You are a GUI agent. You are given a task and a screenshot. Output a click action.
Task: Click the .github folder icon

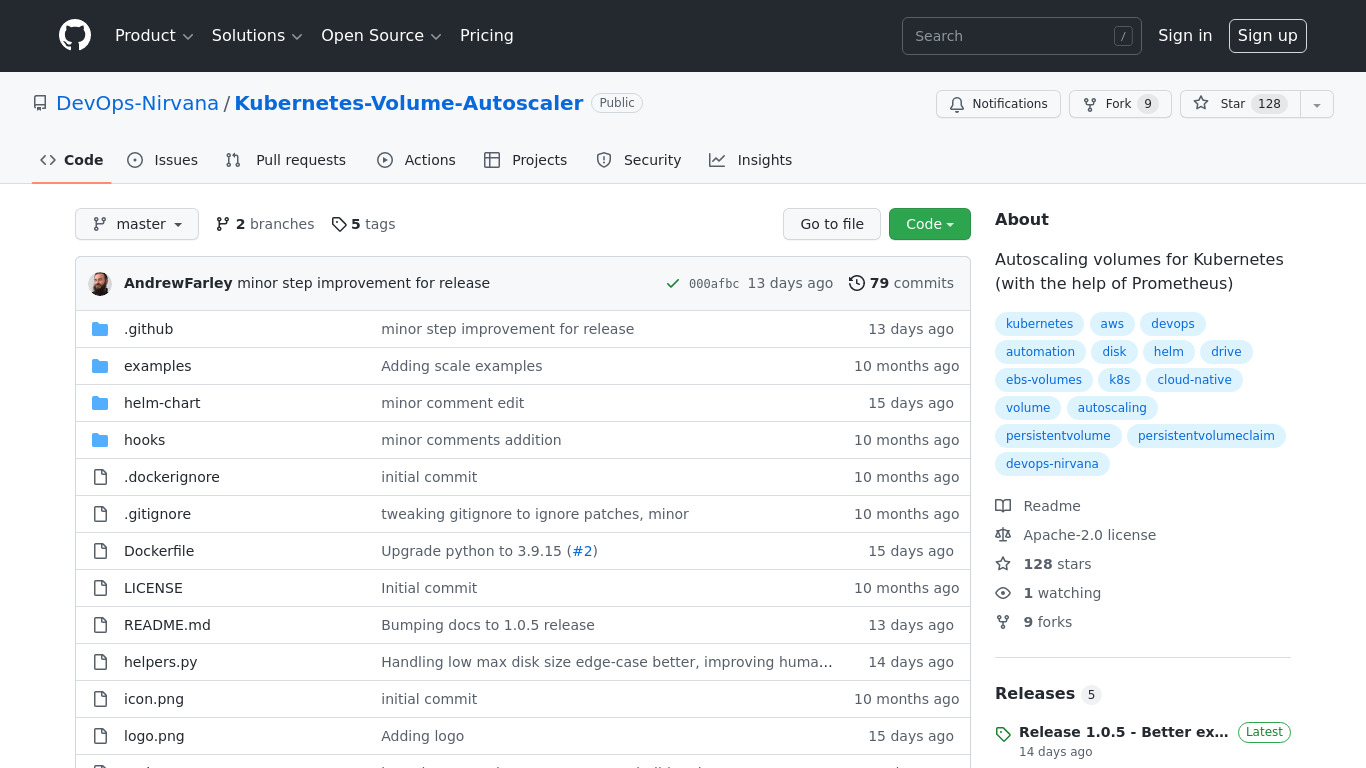[100, 329]
